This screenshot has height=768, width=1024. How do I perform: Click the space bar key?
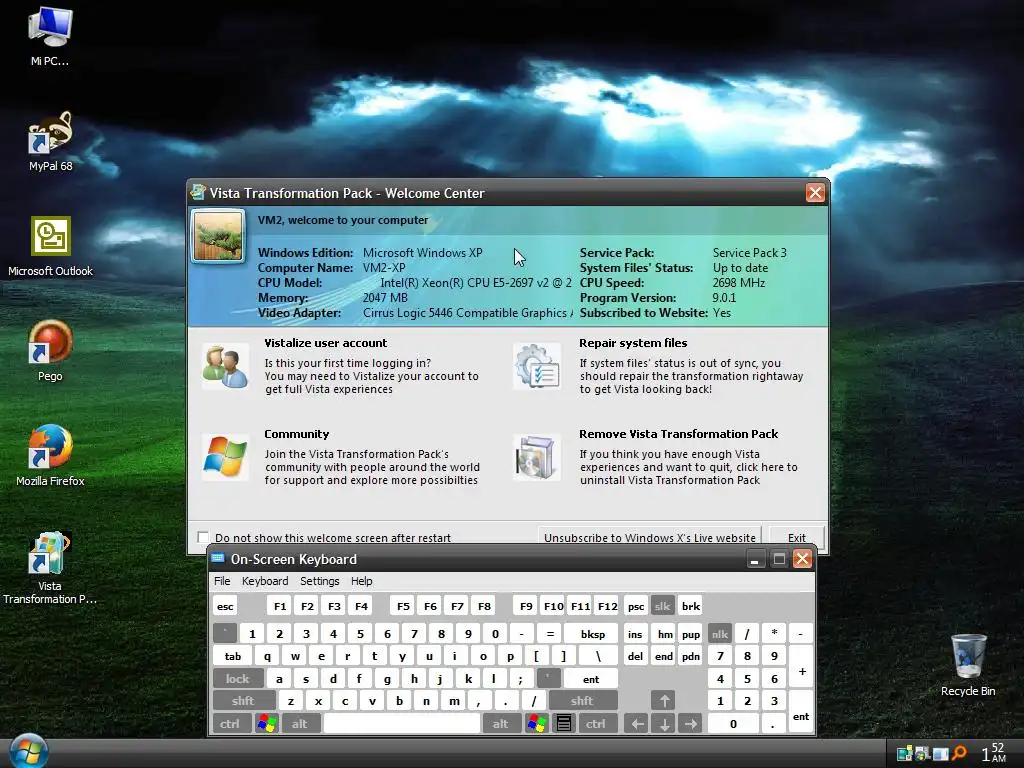pyautogui.click(x=402, y=724)
